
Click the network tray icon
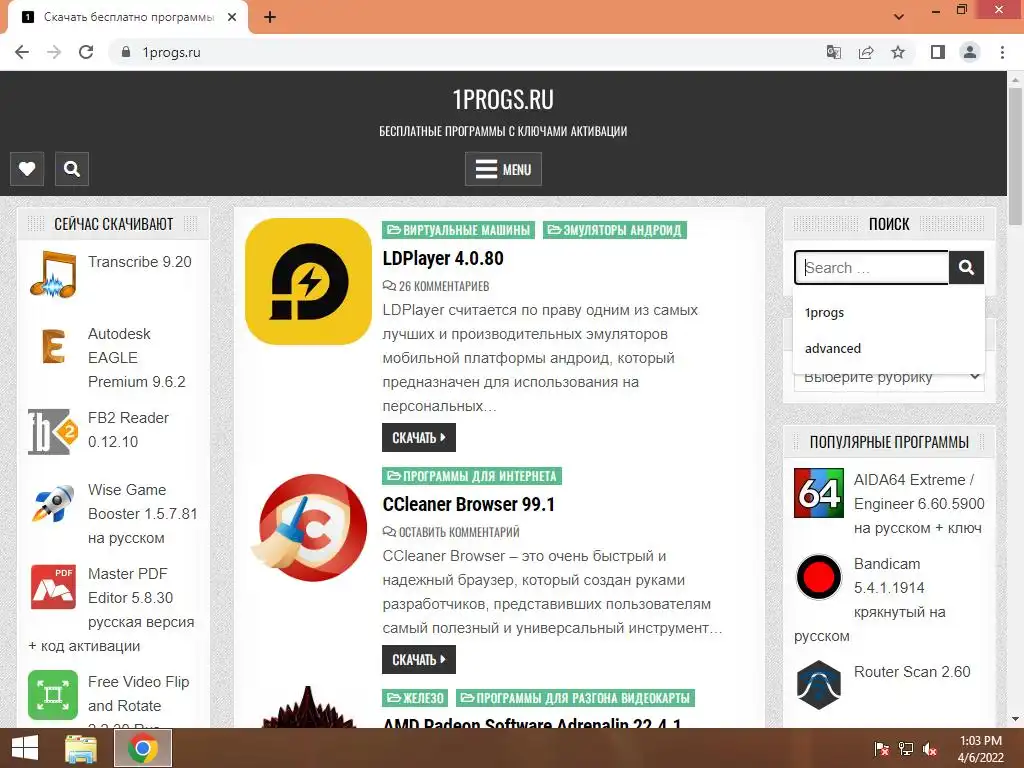[906, 749]
